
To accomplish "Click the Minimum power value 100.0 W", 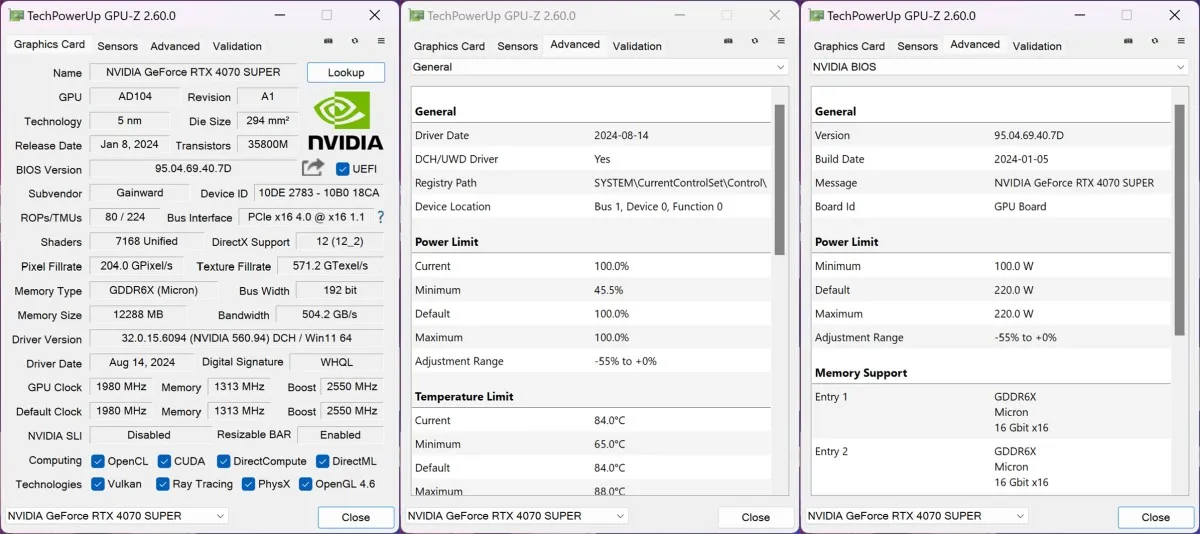I will (1014, 266).
